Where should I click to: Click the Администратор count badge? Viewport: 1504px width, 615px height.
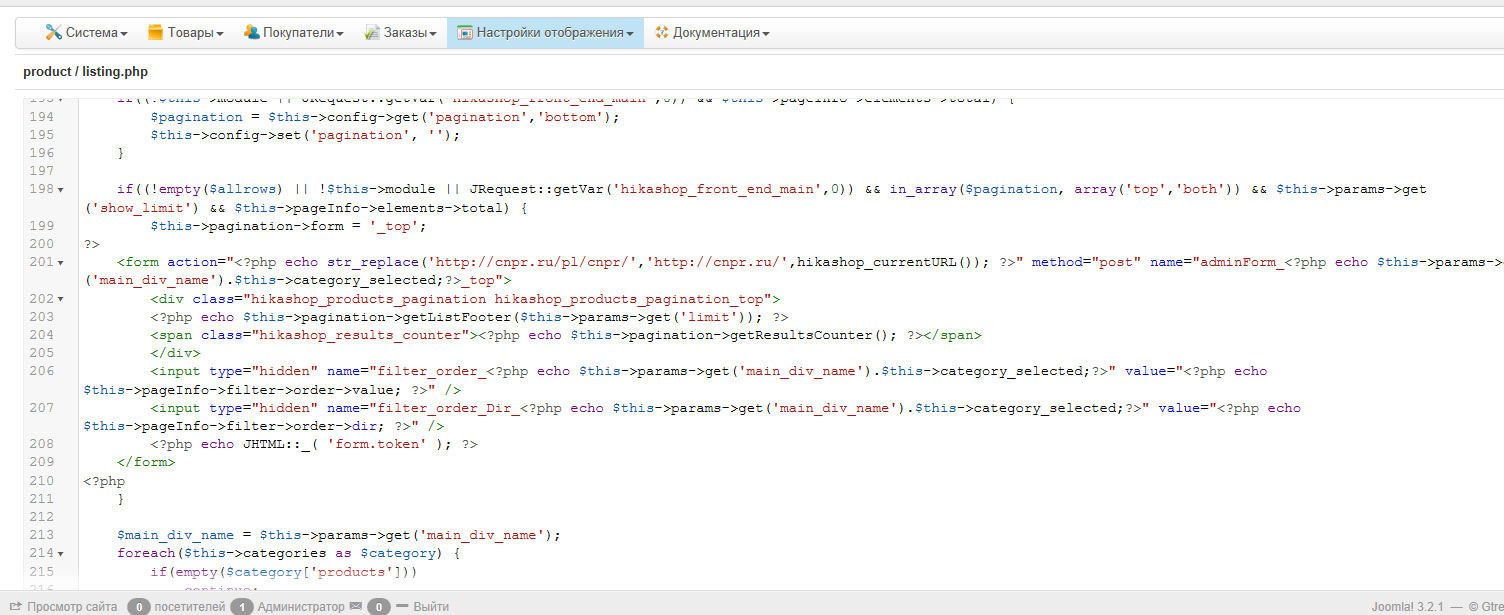pyautogui.click(x=241, y=607)
